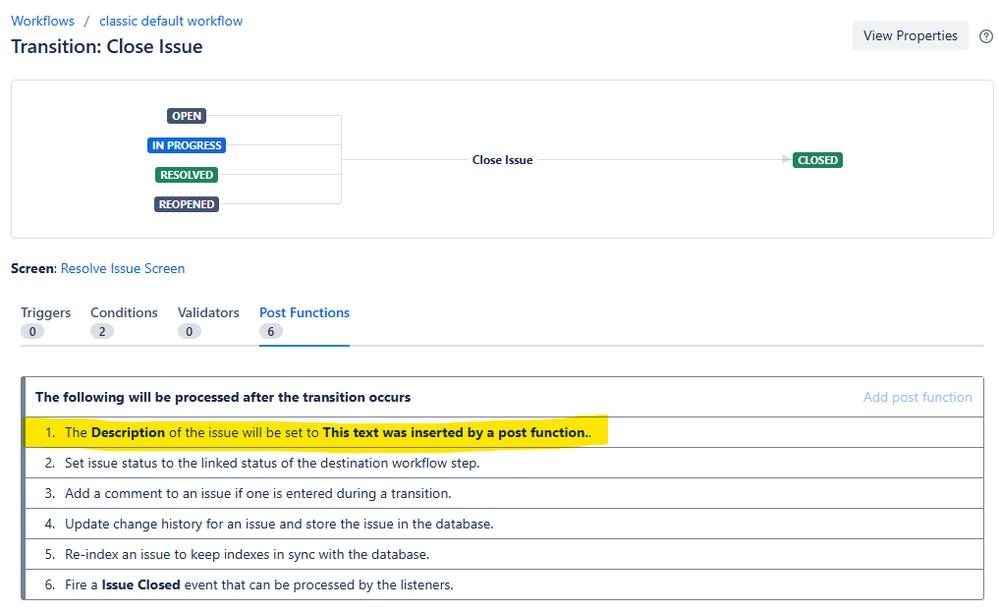Click the View Properties button
999x611 pixels.
point(910,36)
